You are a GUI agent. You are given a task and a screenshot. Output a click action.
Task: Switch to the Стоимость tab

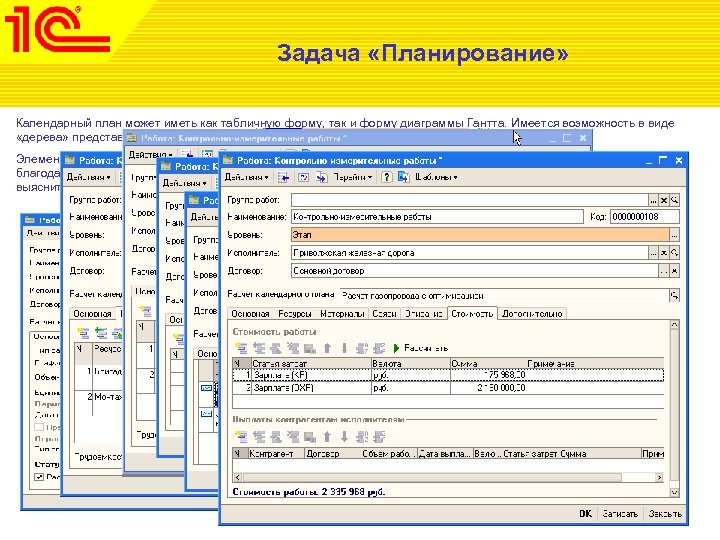click(472, 314)
